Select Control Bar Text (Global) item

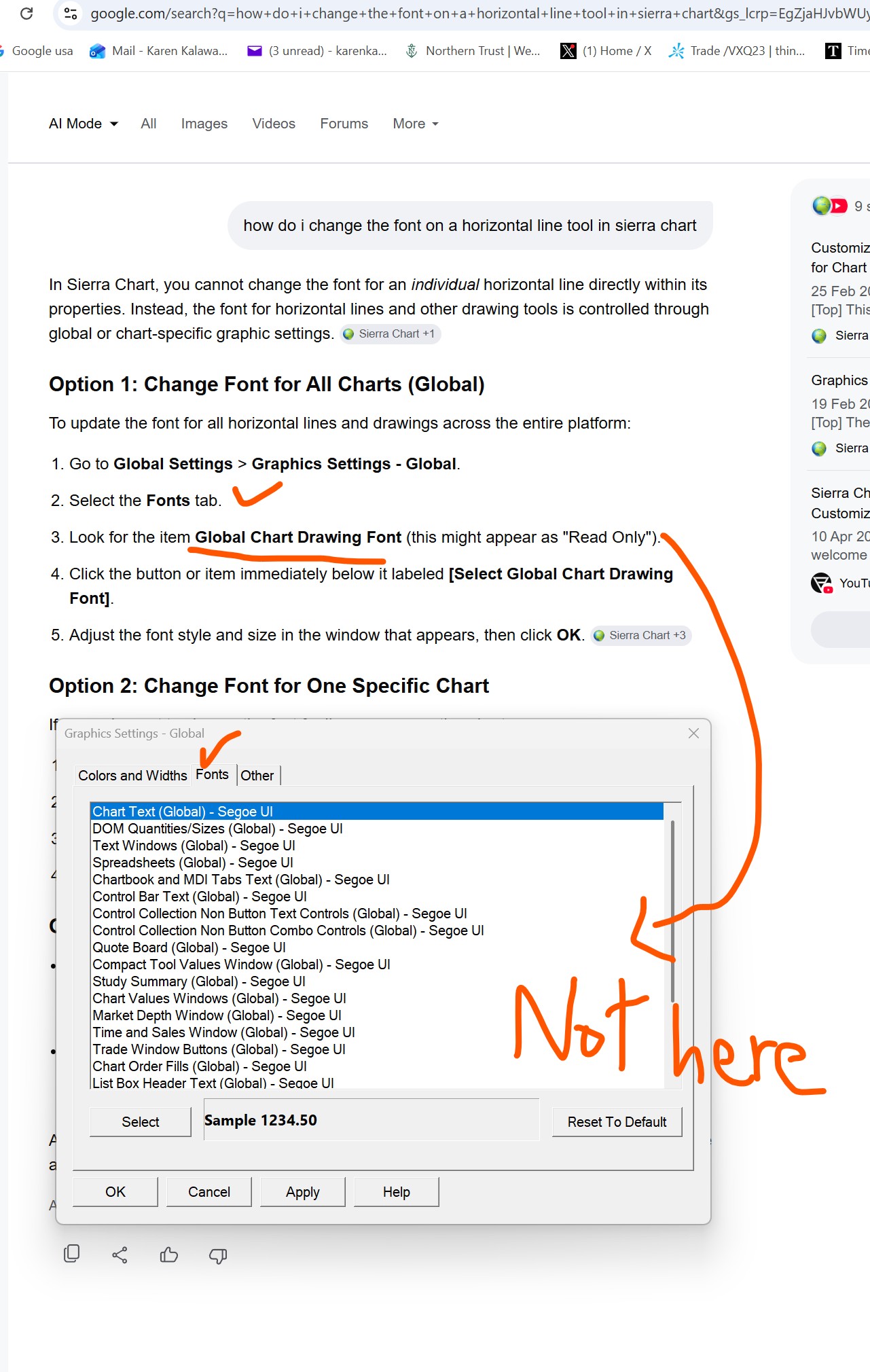(377, 897)
